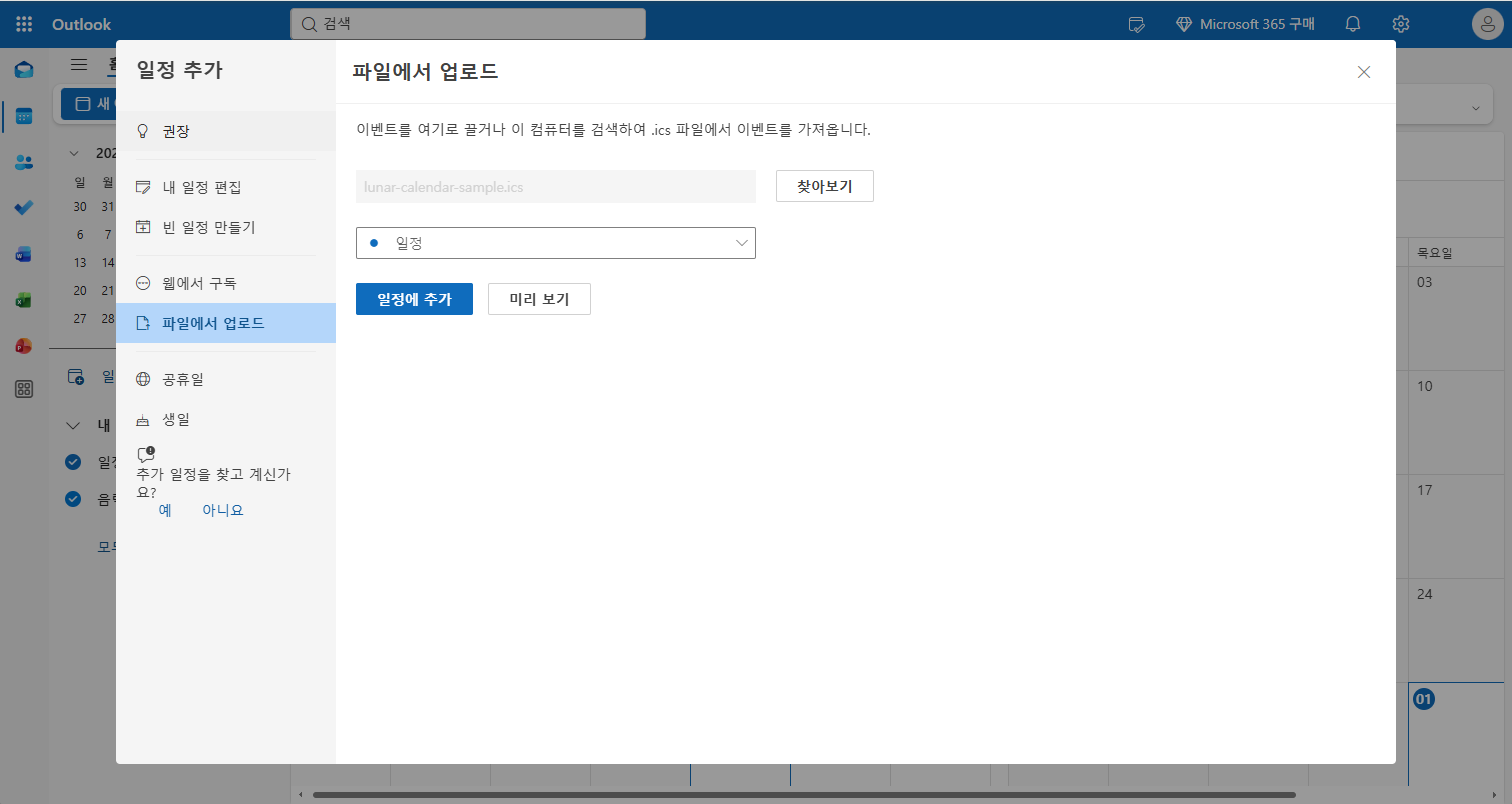Screen dimensions: 1512x804
Task: Select 웹에서 구독 option
Action: coord(226,283)
